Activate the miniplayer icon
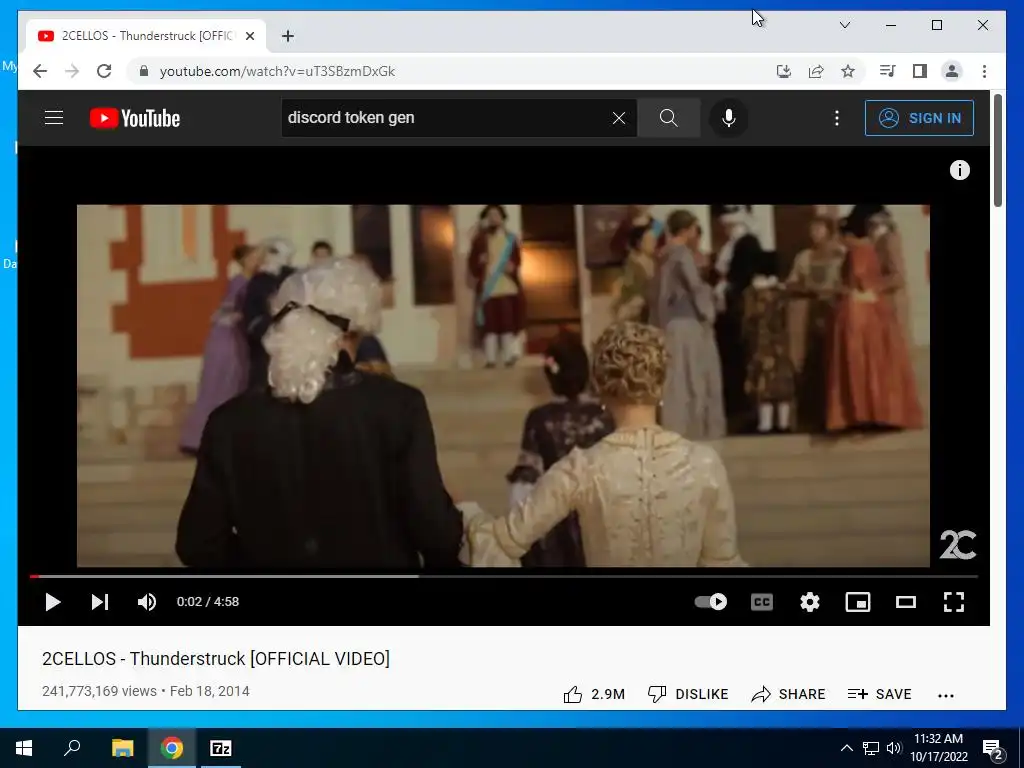This screenshot has height=768, width=1024. click(857, 601)
